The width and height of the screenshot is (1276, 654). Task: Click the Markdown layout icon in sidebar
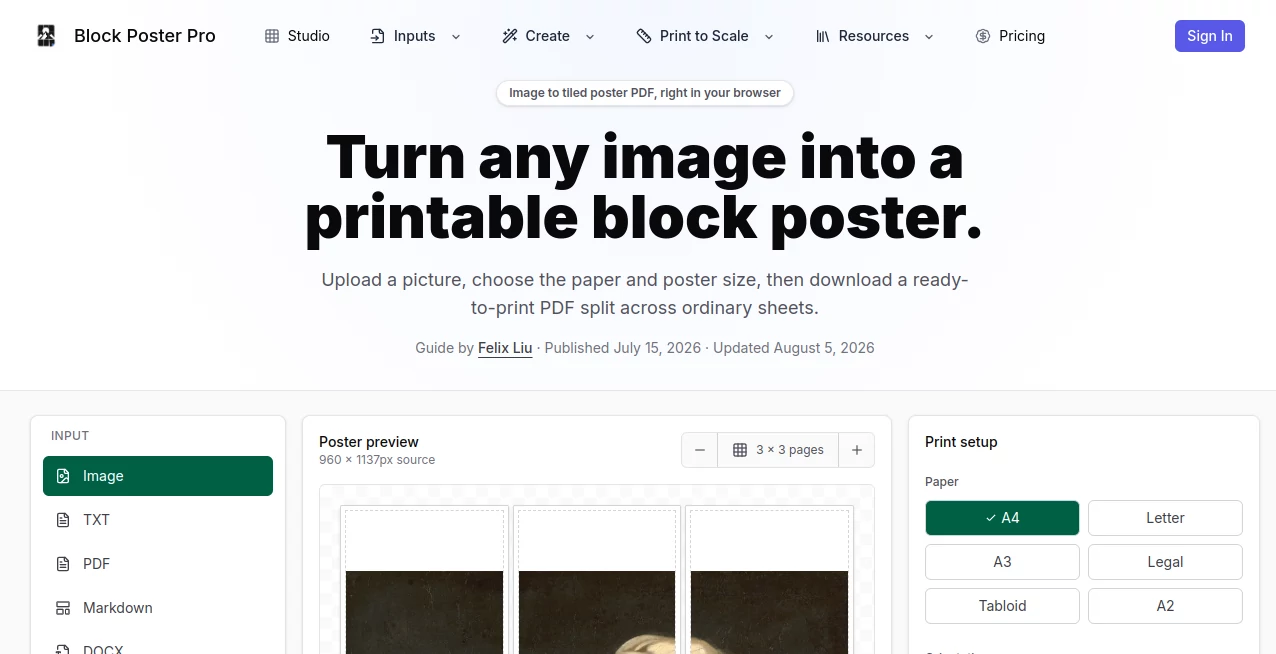(63, 608)
